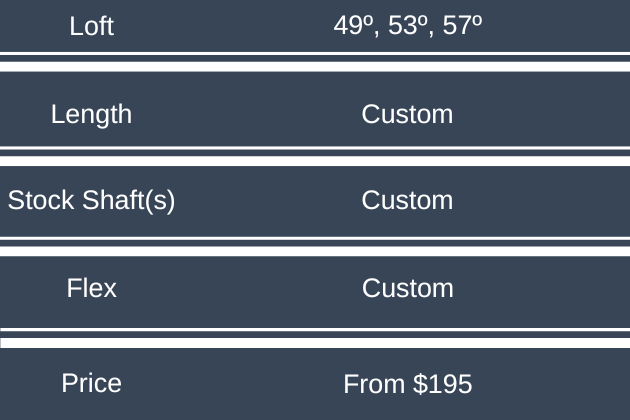Image resolution: width=630 pixels, height=420 pixels.
Task: Click the divider between Stock Shaft(s) and Flex rows
Action: coord(315,245)
